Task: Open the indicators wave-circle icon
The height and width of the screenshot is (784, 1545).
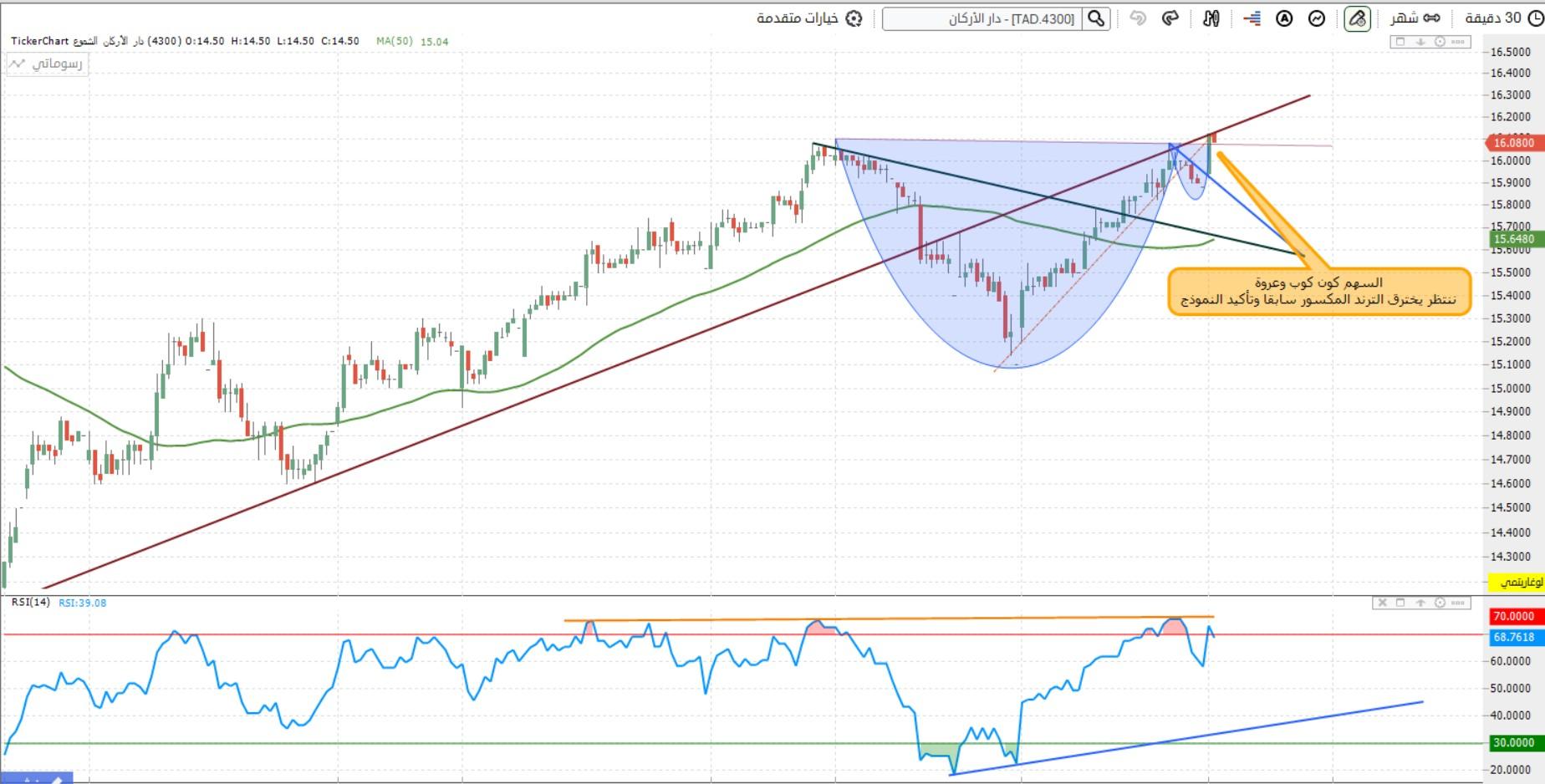Action: click(1317, 18)
